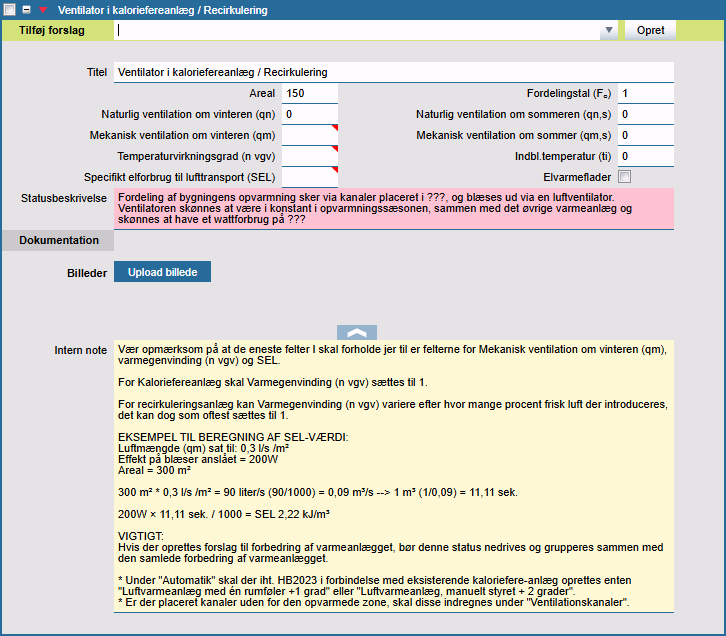Click Mekanisk ventilation om vinteren (qm) field

pyautogui.click(x=309, y=135)
